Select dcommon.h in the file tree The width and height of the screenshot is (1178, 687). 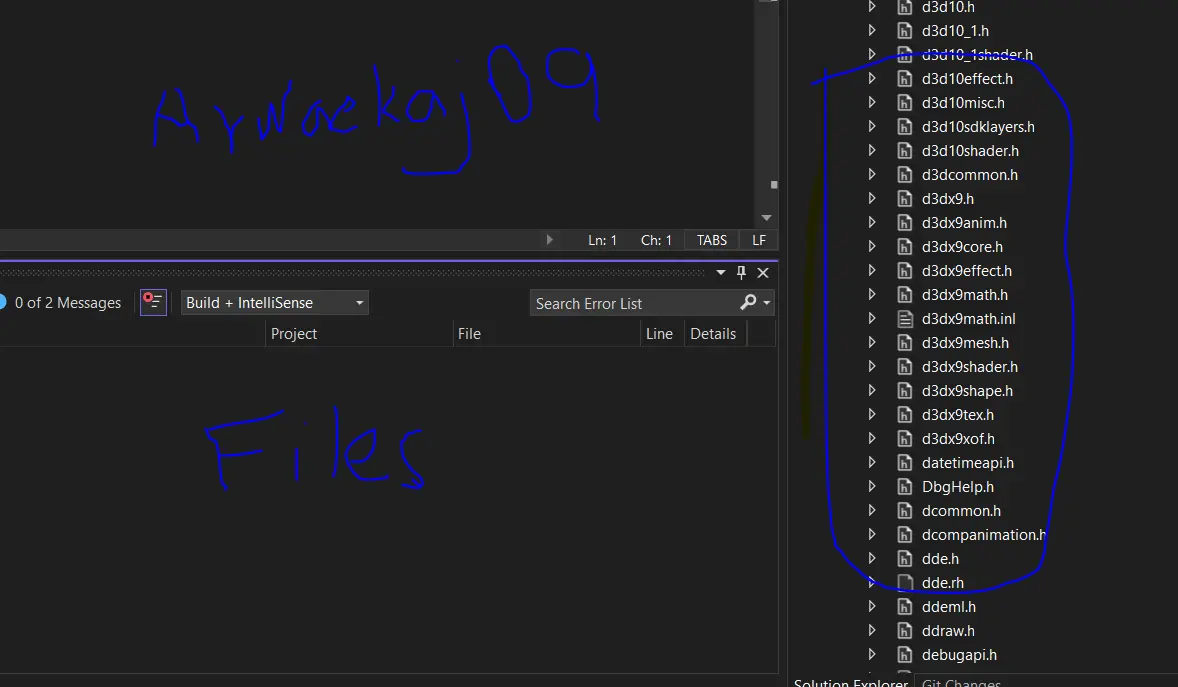tap(961, 511)
